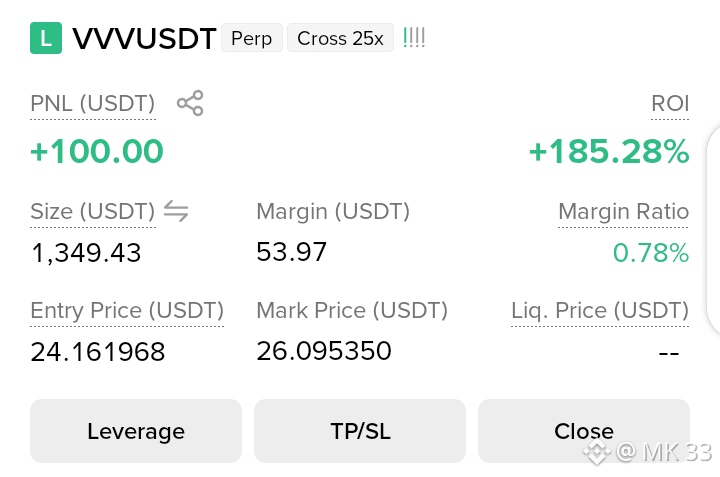Image resolution: width=720 pixels, height=477 pixels.
Task: Toggle size unit with the swap arrows icon
Action: click(176, 211)
